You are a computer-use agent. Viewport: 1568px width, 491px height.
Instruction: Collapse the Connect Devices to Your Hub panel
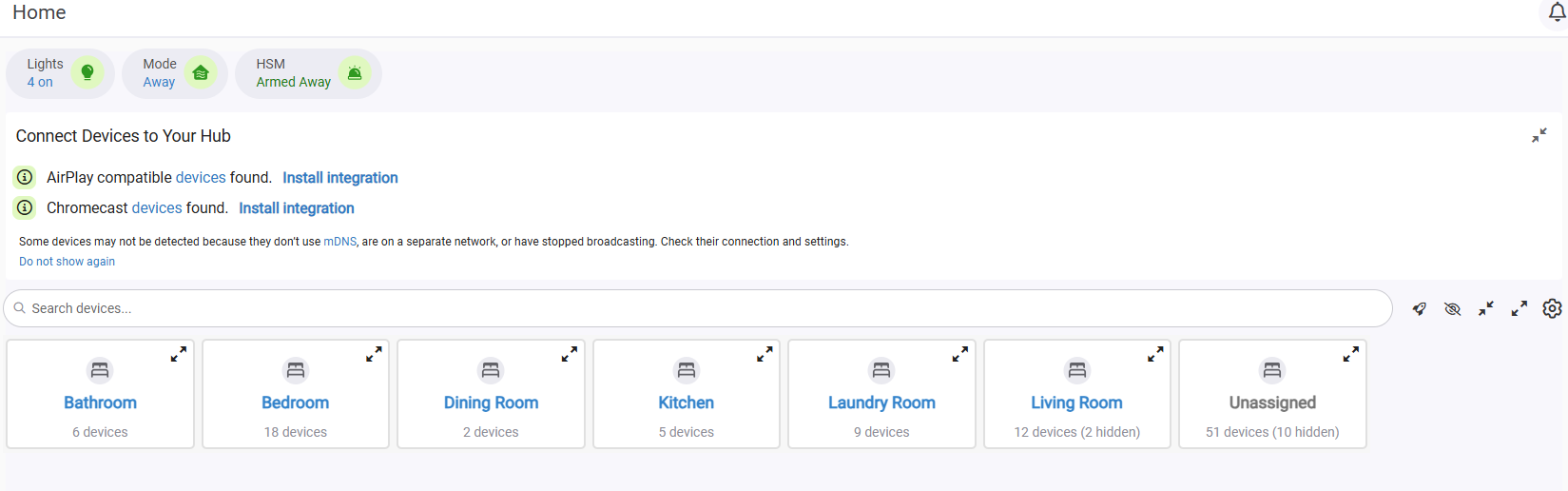click(1539, 136)
